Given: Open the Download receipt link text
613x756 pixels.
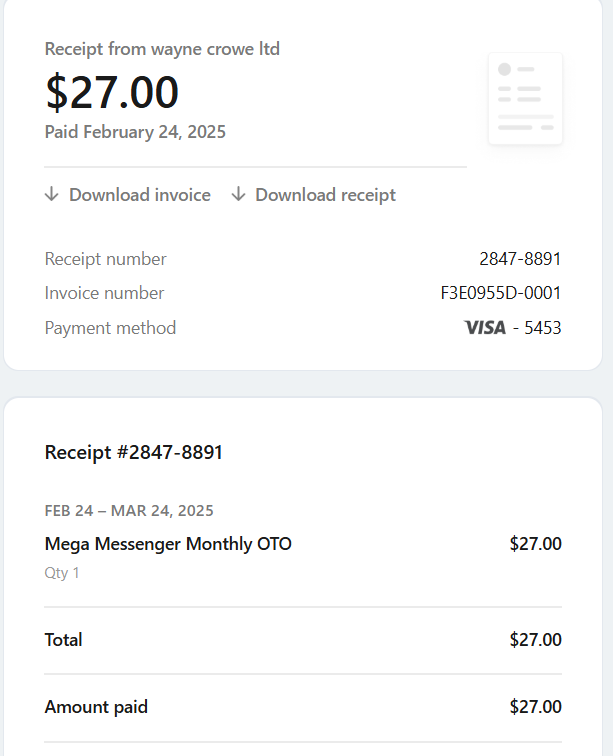Looking at the screenshot, I should [325, 195].
